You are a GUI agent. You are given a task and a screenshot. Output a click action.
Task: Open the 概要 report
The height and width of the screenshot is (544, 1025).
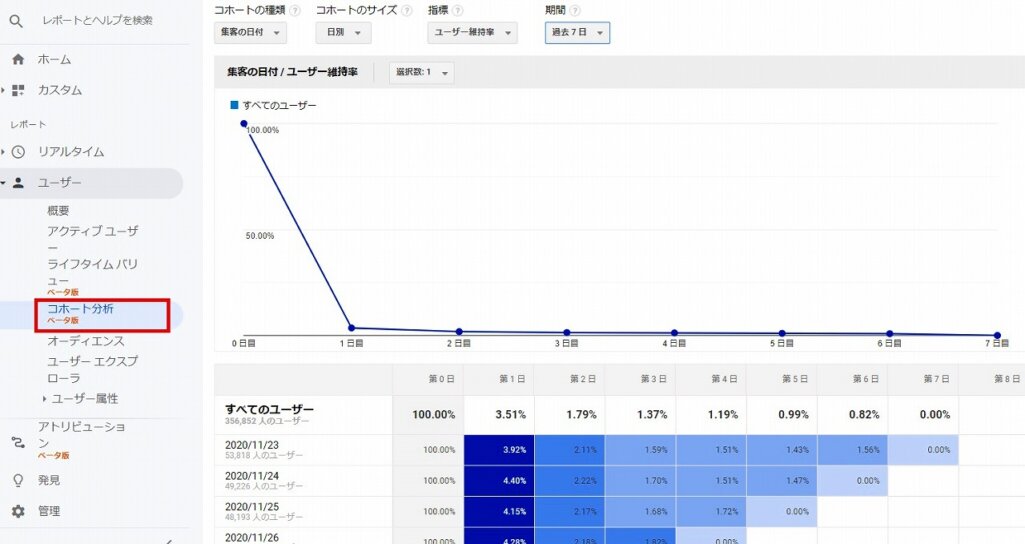pyautogui.click(x=58, y=211)
